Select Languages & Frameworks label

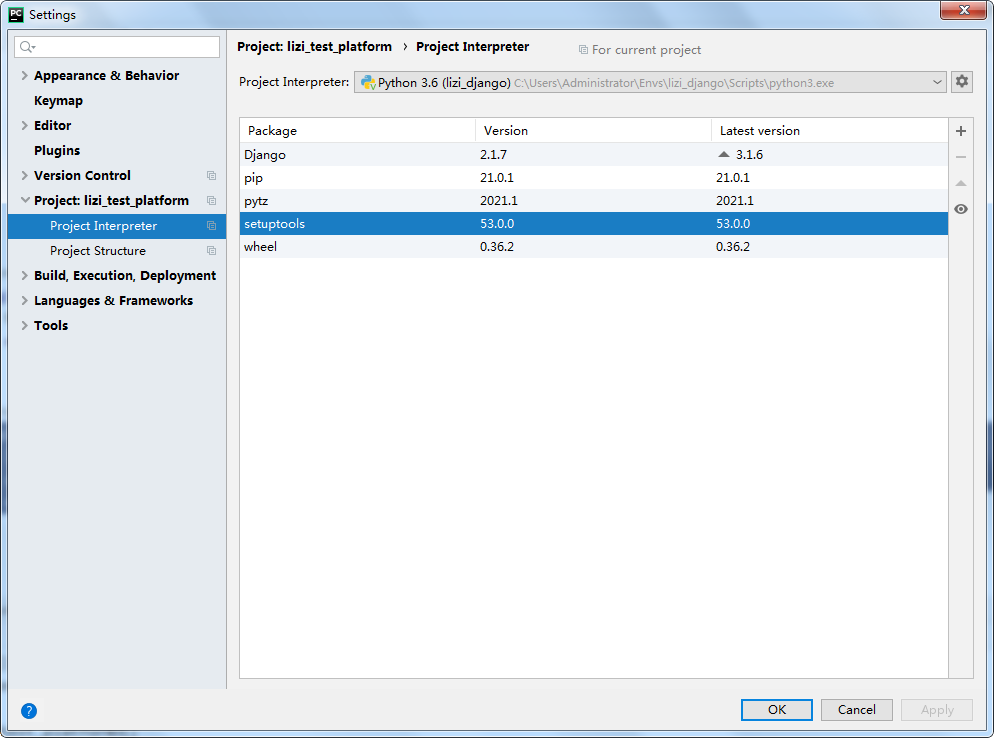(x=113, y=301)
